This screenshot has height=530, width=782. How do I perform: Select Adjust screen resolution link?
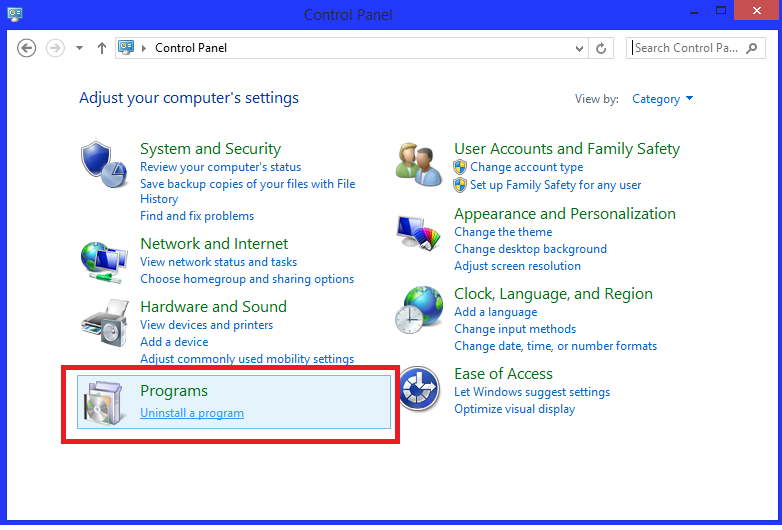click(x=517, y=266)
